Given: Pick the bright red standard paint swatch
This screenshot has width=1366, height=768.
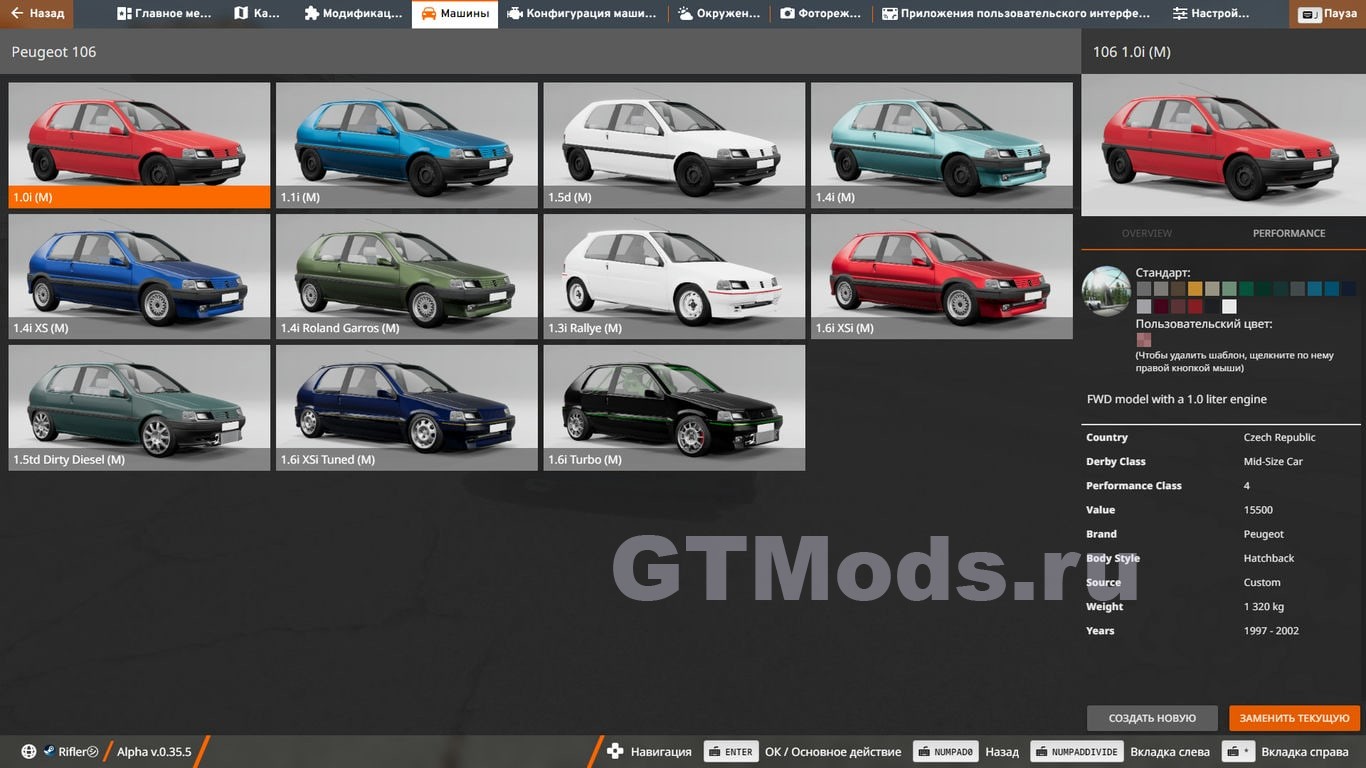Looking at the screenshot, I should coord(1195,307).
